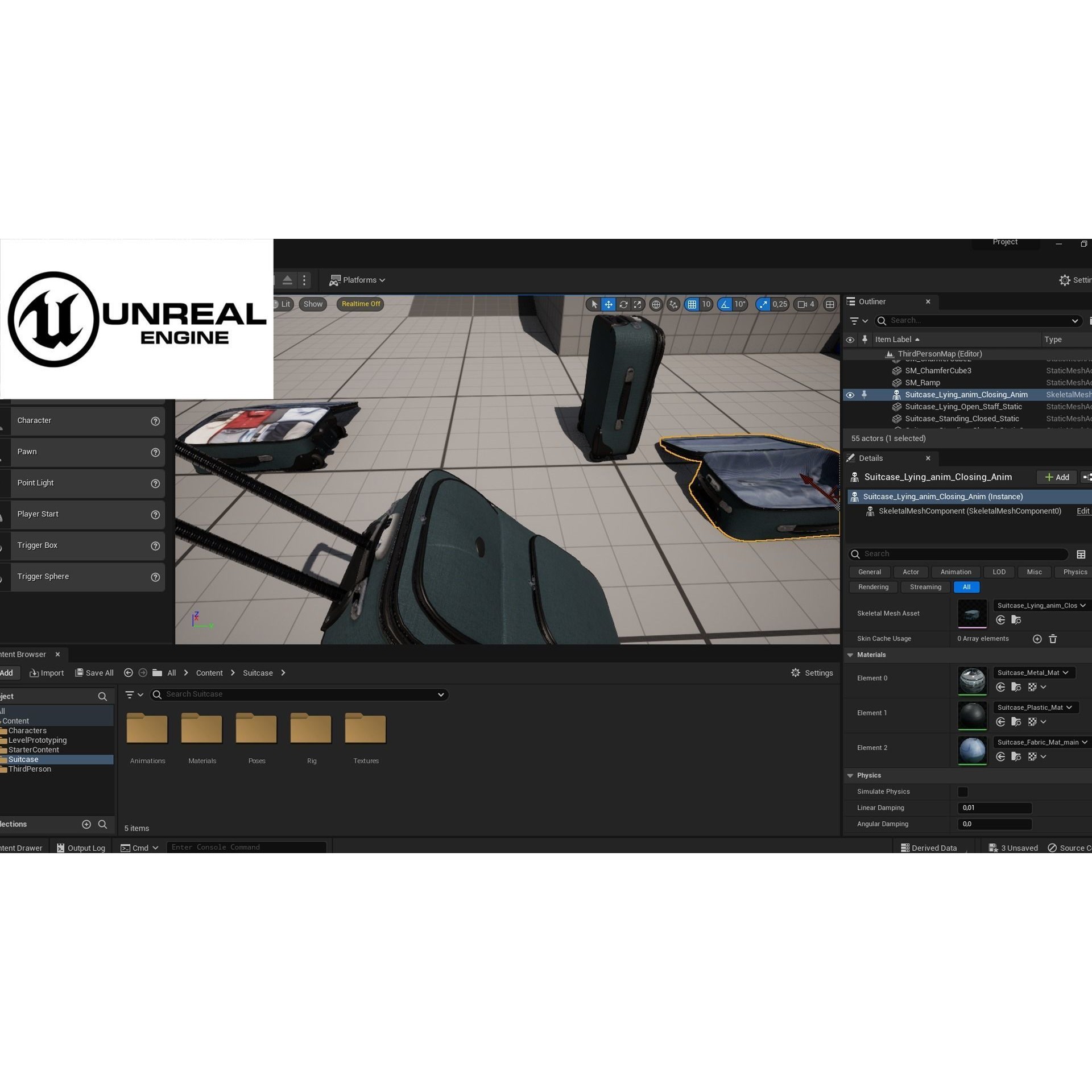Viewport: 1092px width, 1092px height.
Task: Enable the Simulate Physics checkbox
Action: click(x=963, y=792)
